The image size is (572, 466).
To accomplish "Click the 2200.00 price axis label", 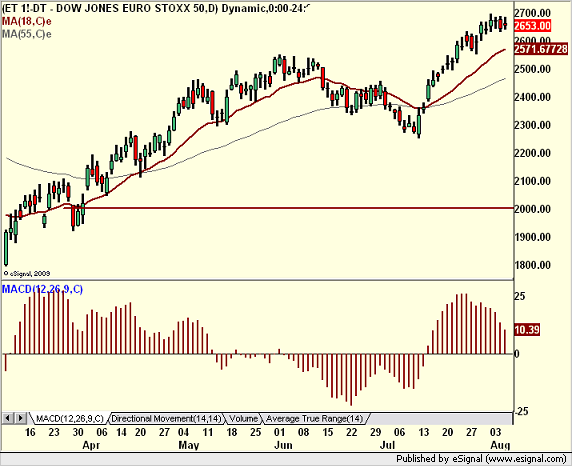I will [533, 153].
